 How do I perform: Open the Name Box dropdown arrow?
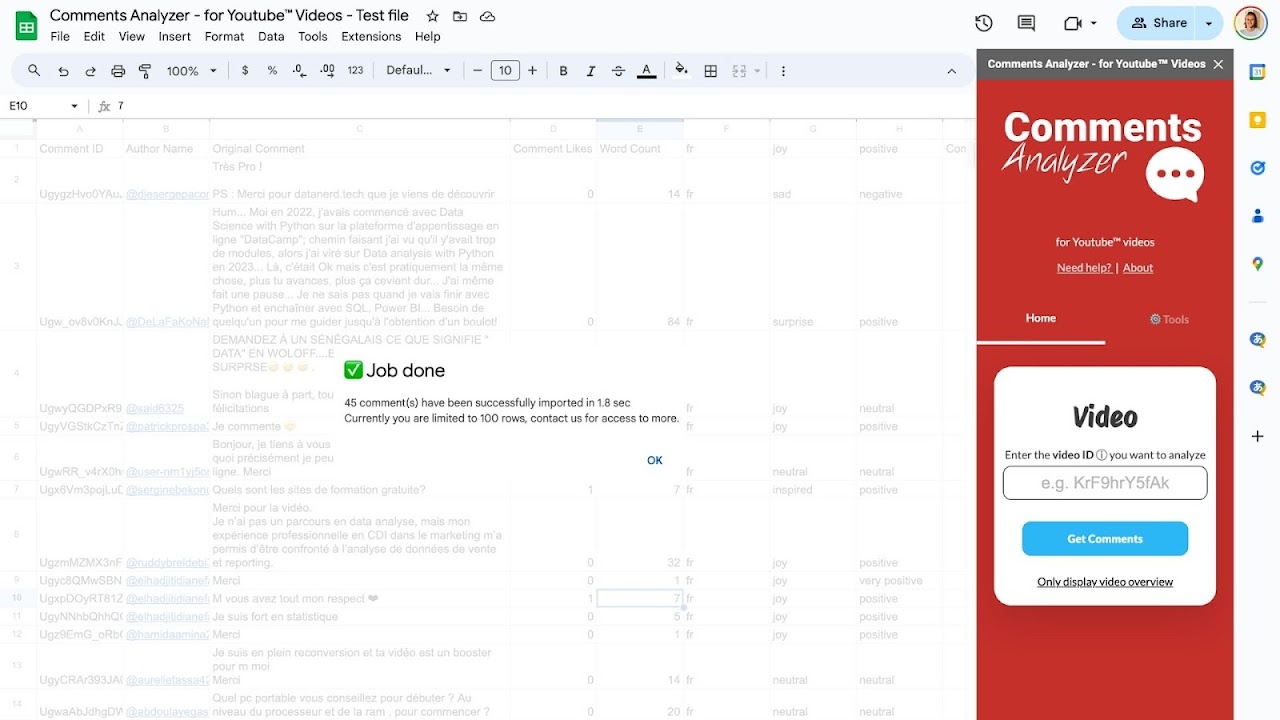tap(74, 106)
